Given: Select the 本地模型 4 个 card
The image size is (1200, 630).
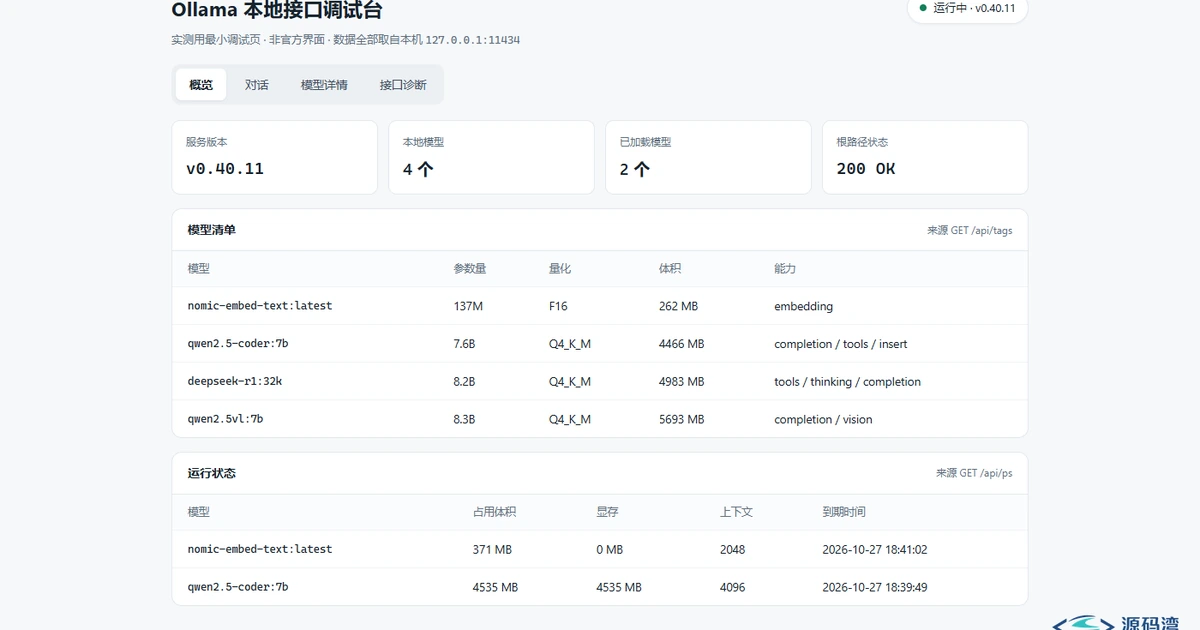Looking at the screenshot, I should point(491,157).
